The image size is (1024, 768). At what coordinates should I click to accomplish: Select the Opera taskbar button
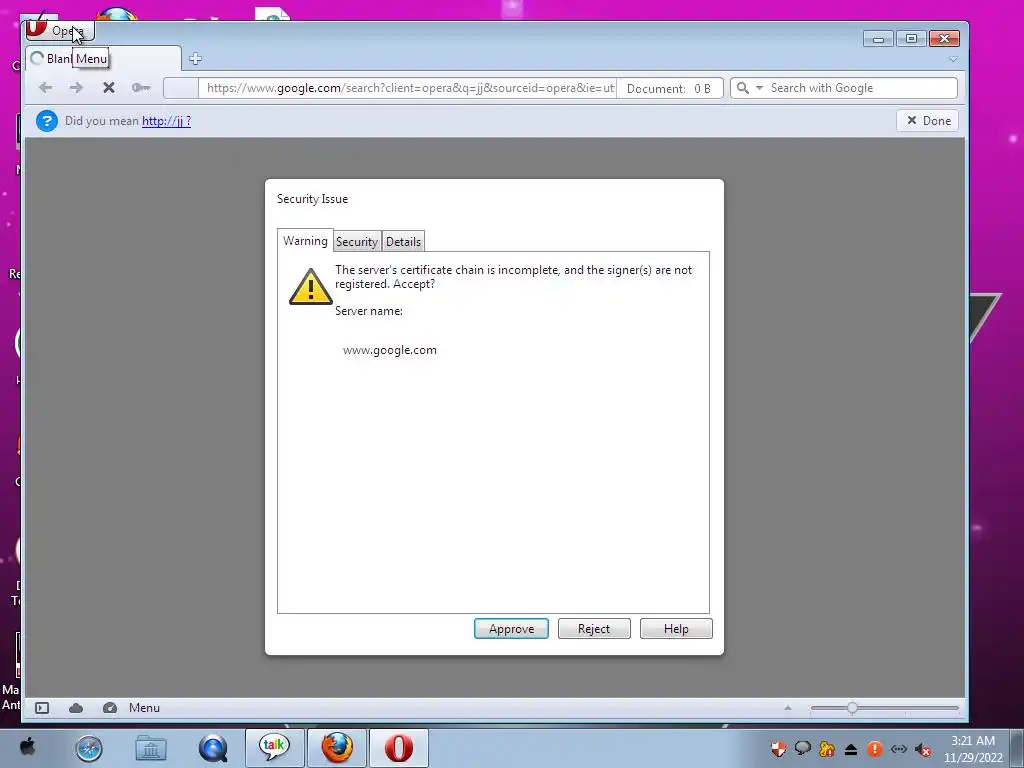[399, 748]
